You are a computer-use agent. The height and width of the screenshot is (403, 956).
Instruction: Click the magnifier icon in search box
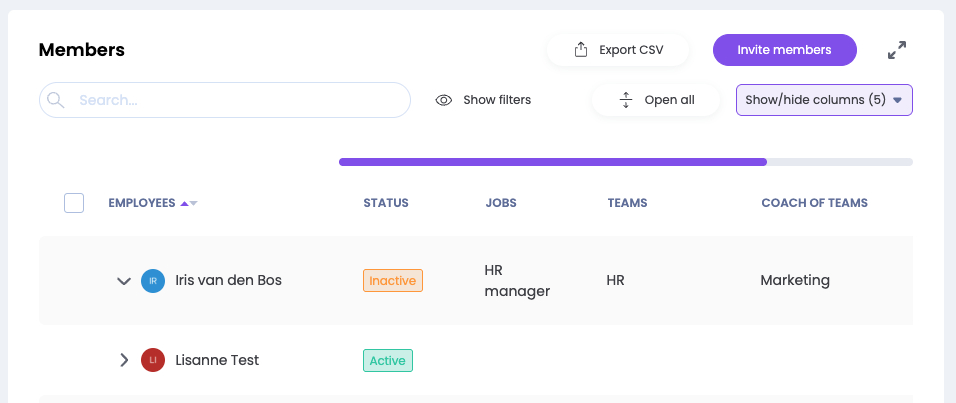(56, 100)
